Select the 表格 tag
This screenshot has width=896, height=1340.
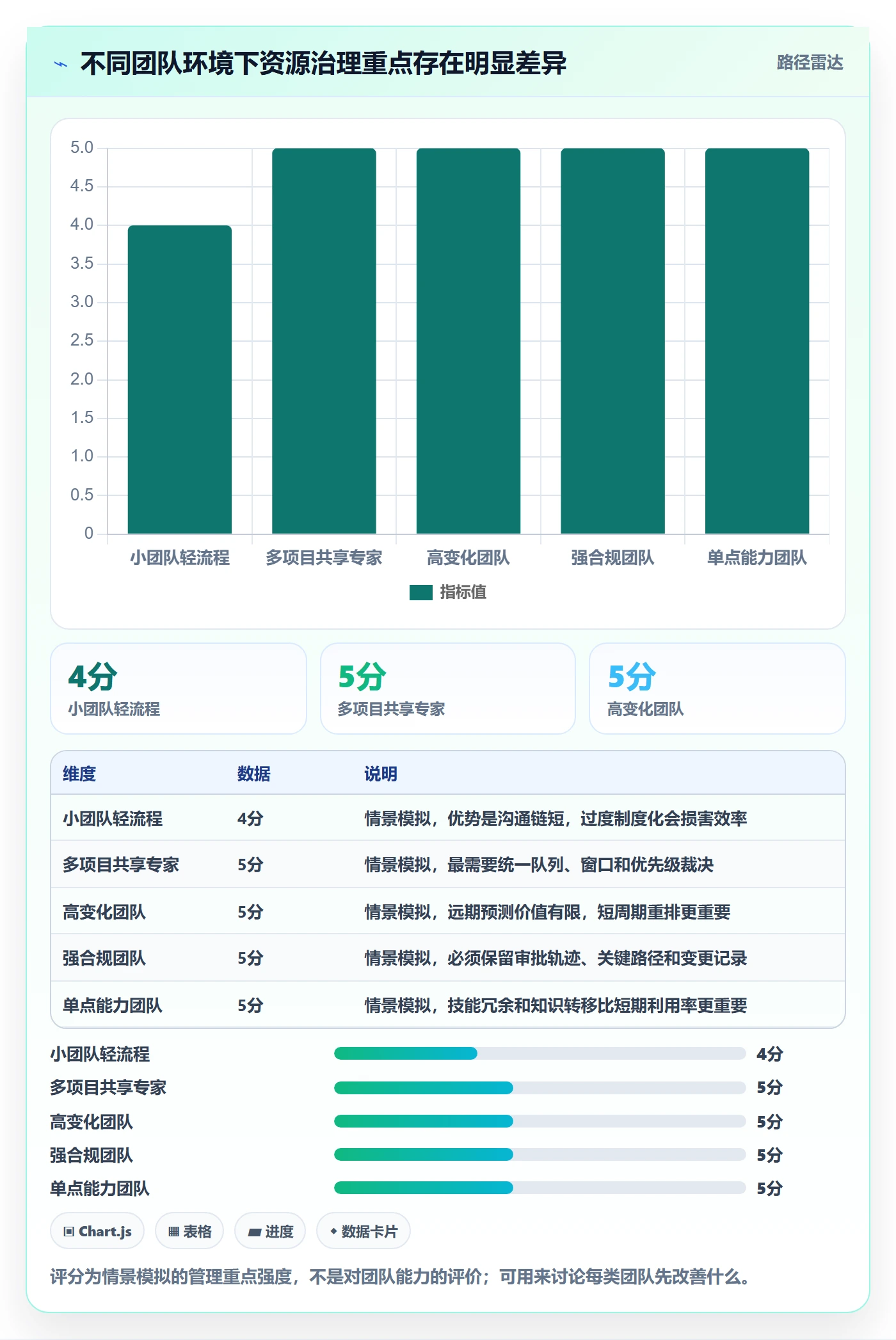click(x=189, y=1231)
